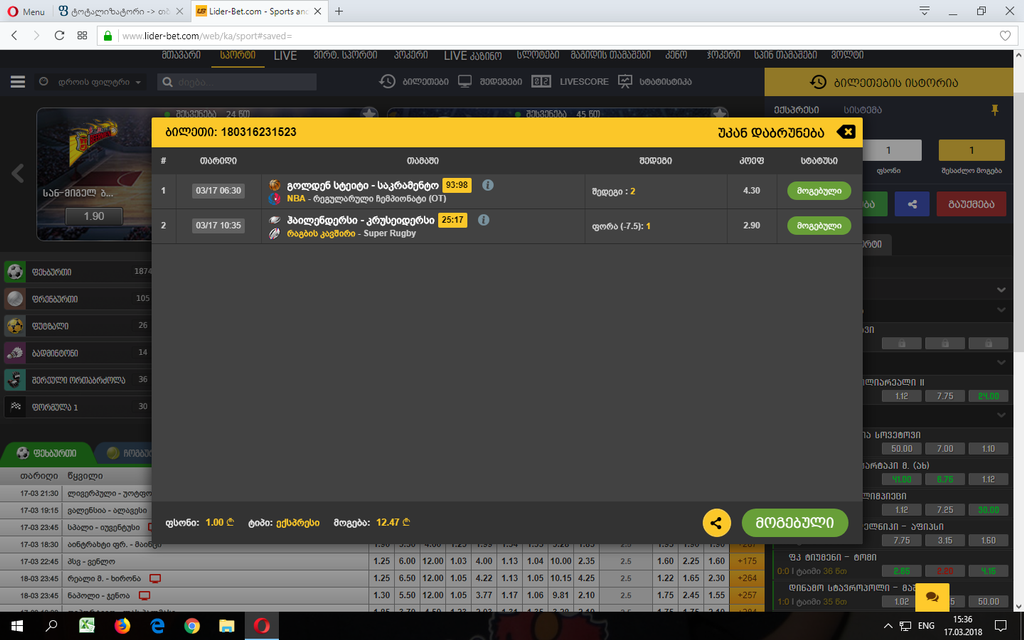Reload the Lider-Bet page
Viewport: 1024px width, 640px height.
[59, 35]
